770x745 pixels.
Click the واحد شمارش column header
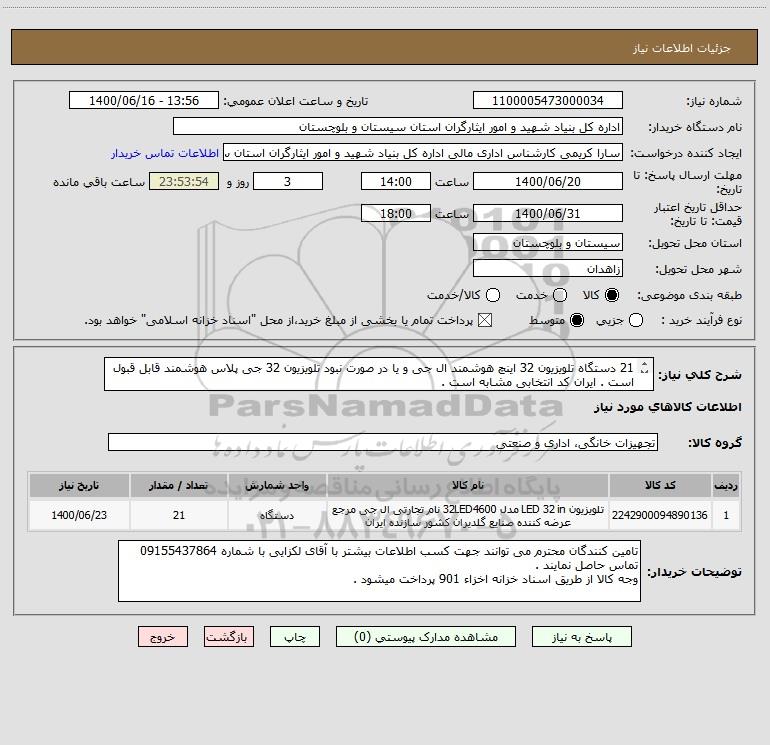click(277, 485)
